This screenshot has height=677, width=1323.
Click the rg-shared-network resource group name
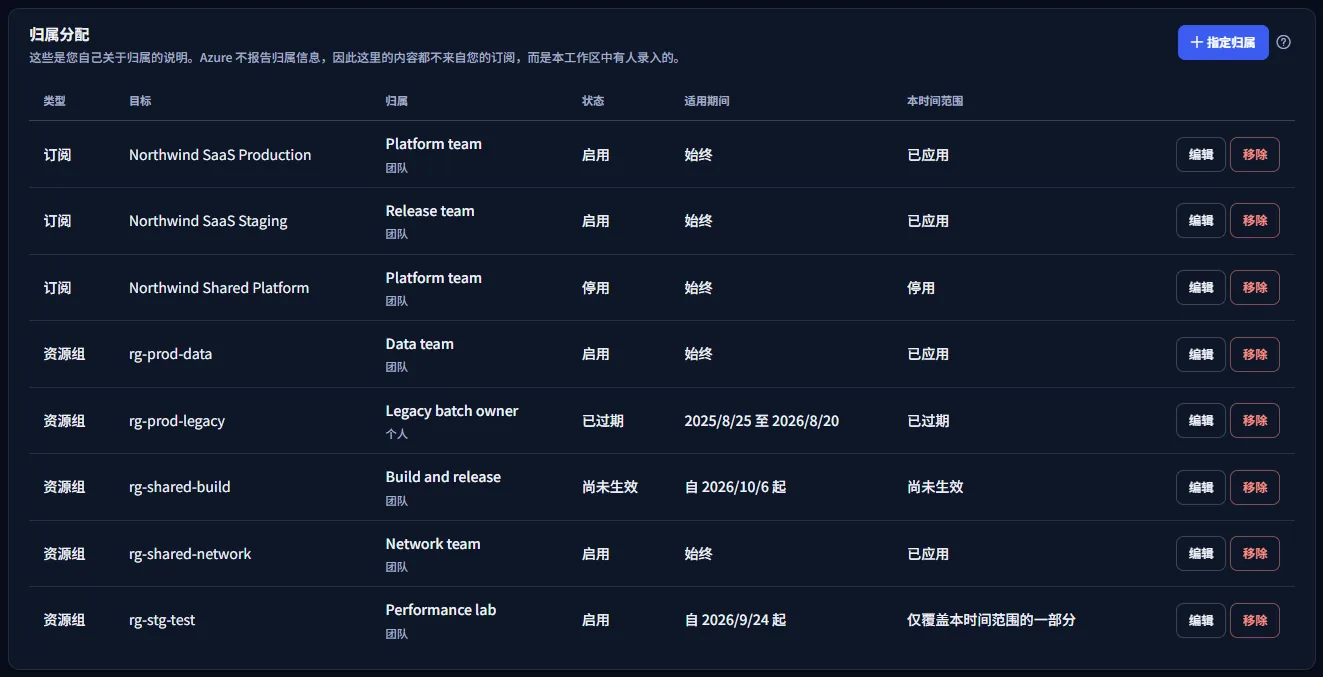click(x=190, y=554)
